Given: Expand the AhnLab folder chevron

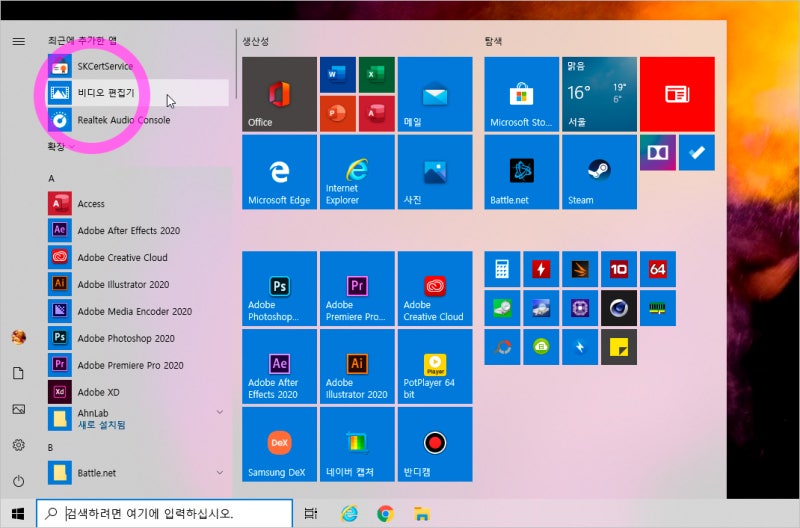Looking at the screenshot, I should click(219, 412).
